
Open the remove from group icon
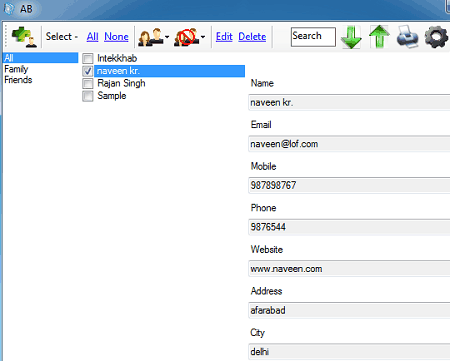click(187, 37)
